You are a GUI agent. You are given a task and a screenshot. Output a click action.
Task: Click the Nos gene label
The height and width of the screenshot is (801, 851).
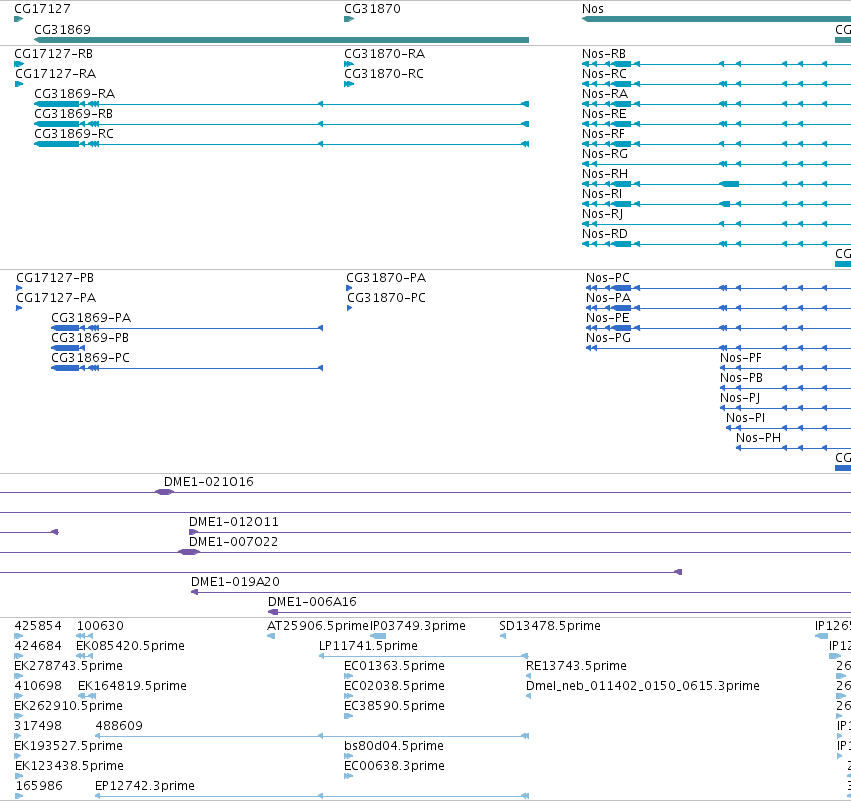click(x=593, y=9)
